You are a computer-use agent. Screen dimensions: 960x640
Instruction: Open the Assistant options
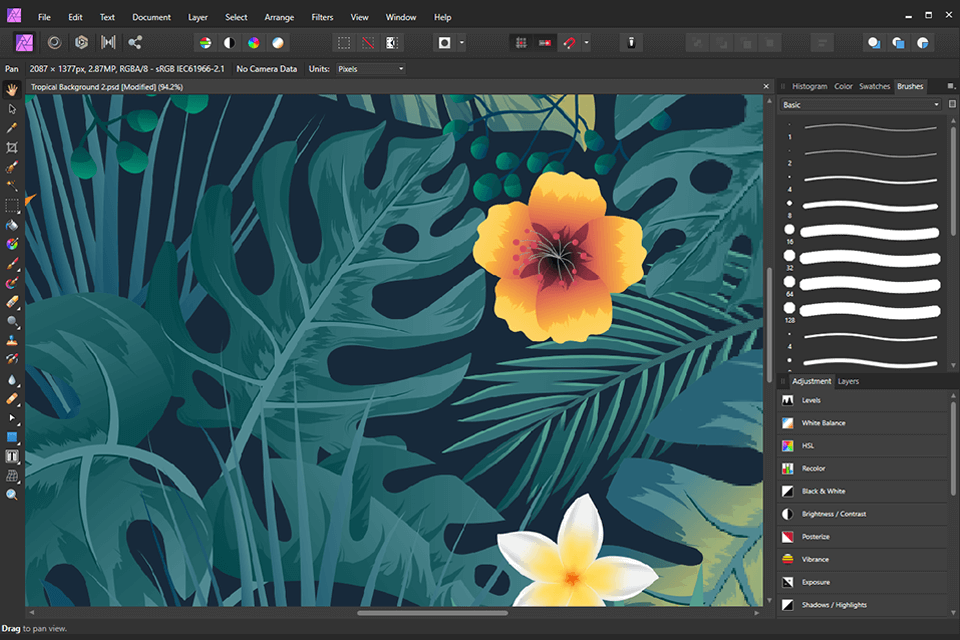[631, 43]
